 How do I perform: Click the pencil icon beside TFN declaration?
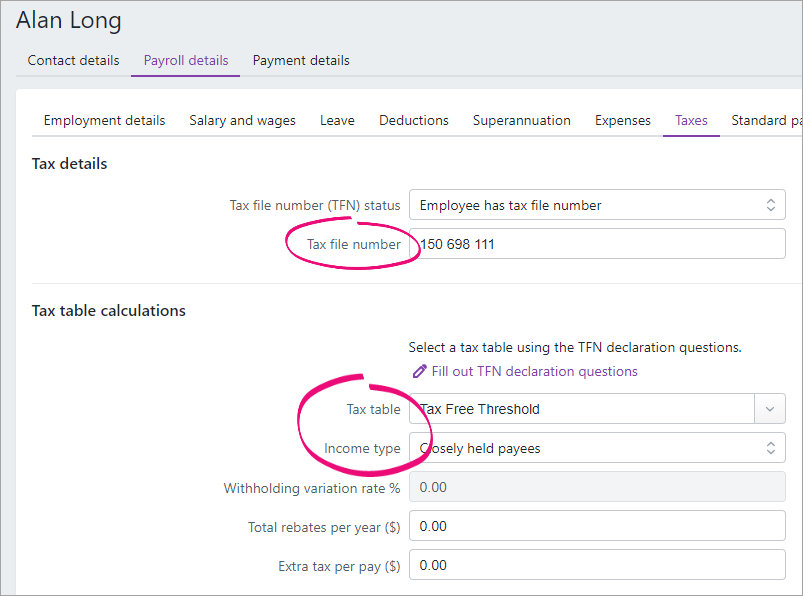tap(419, 371)
